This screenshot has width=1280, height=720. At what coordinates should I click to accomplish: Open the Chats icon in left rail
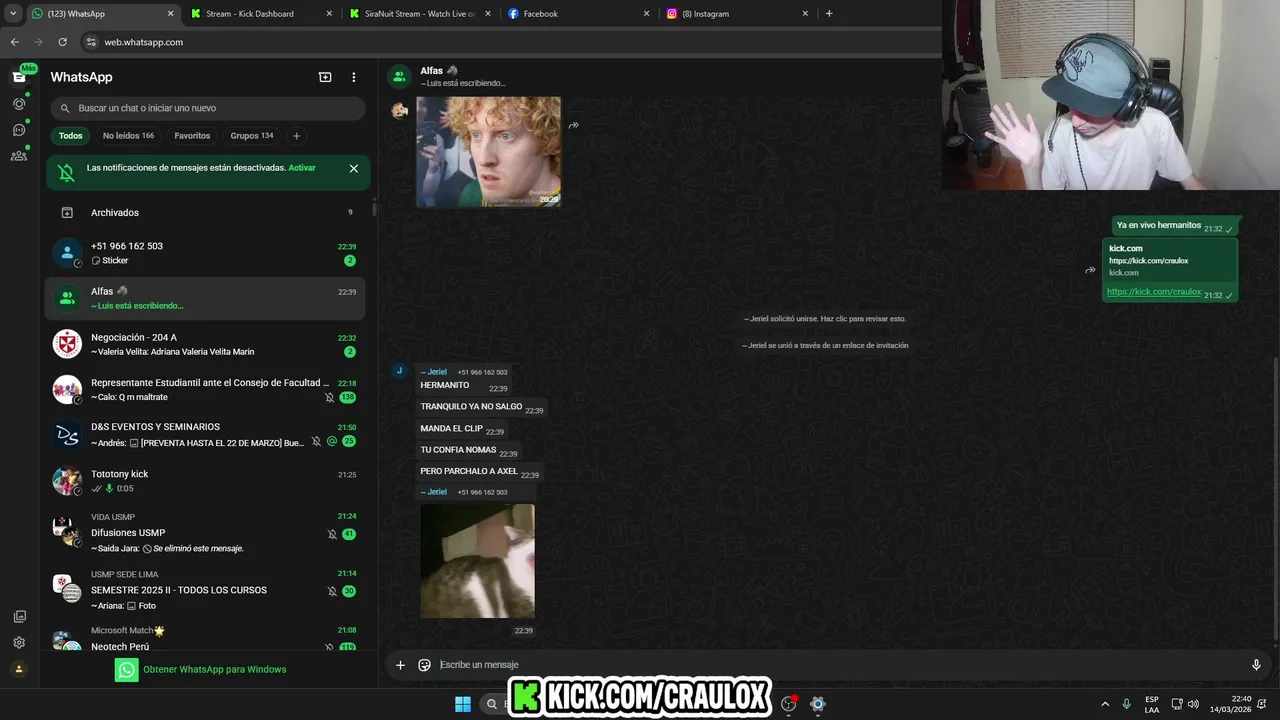tap(19, 77)
